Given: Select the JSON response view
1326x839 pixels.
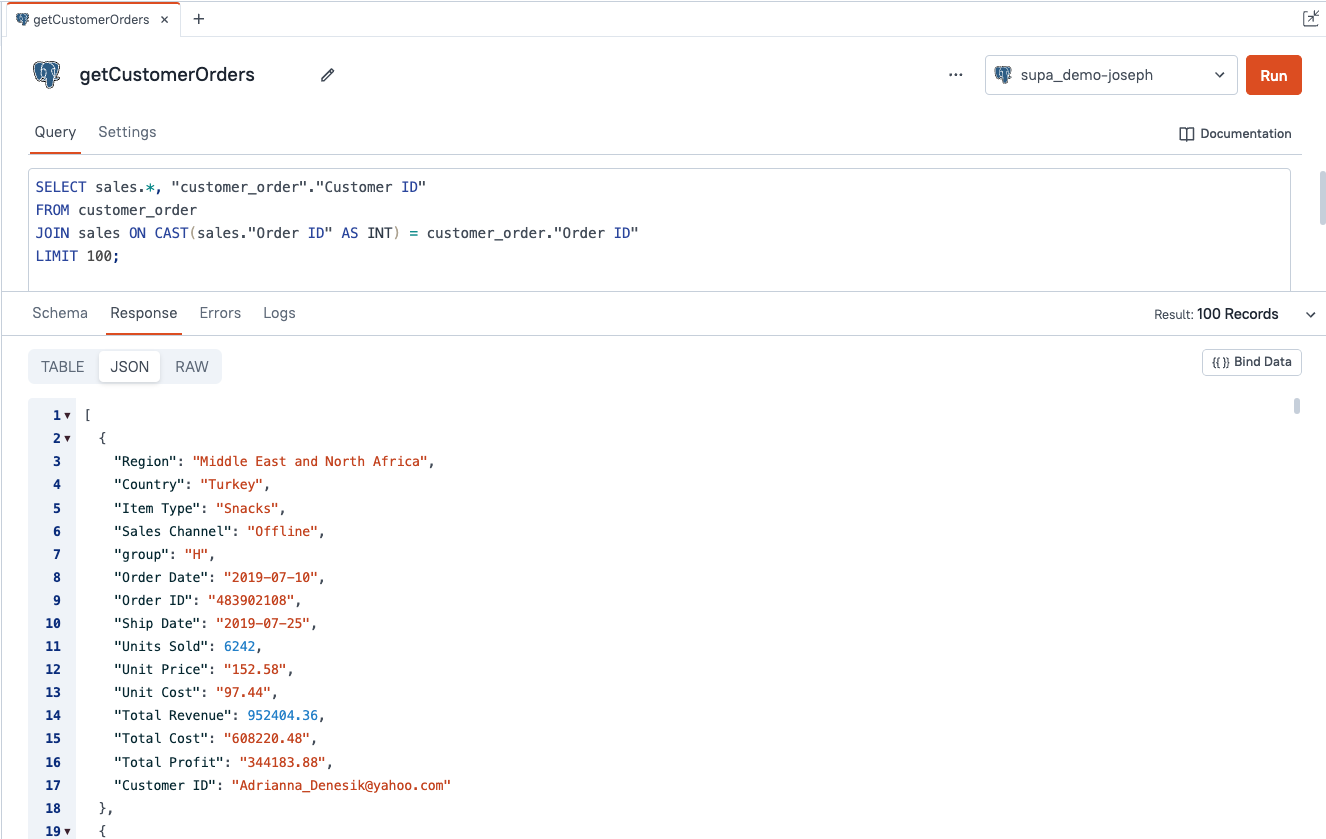Looking at the screenshot, I should pos(129,366).
